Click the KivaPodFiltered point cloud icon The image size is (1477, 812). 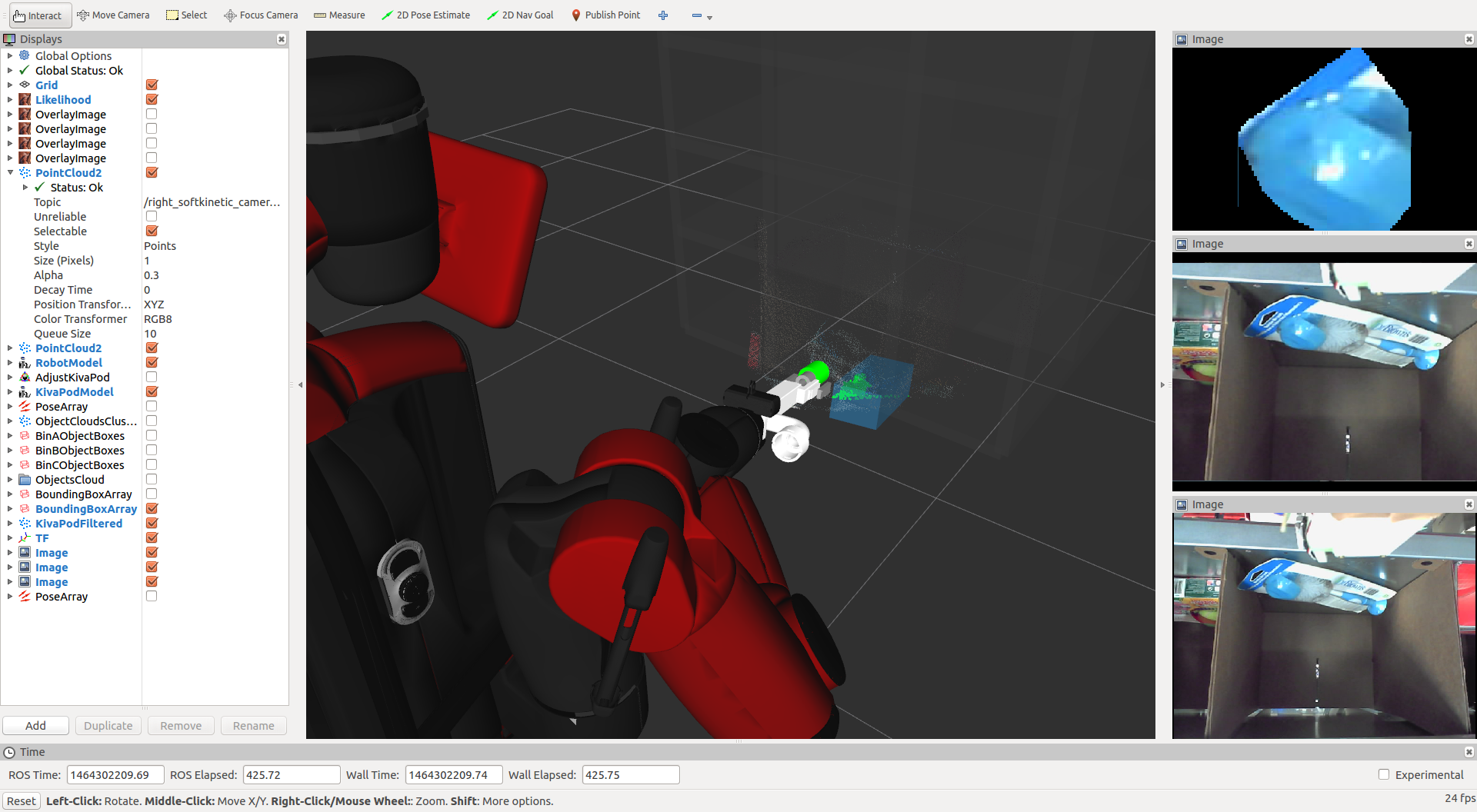tap(25, 523)
